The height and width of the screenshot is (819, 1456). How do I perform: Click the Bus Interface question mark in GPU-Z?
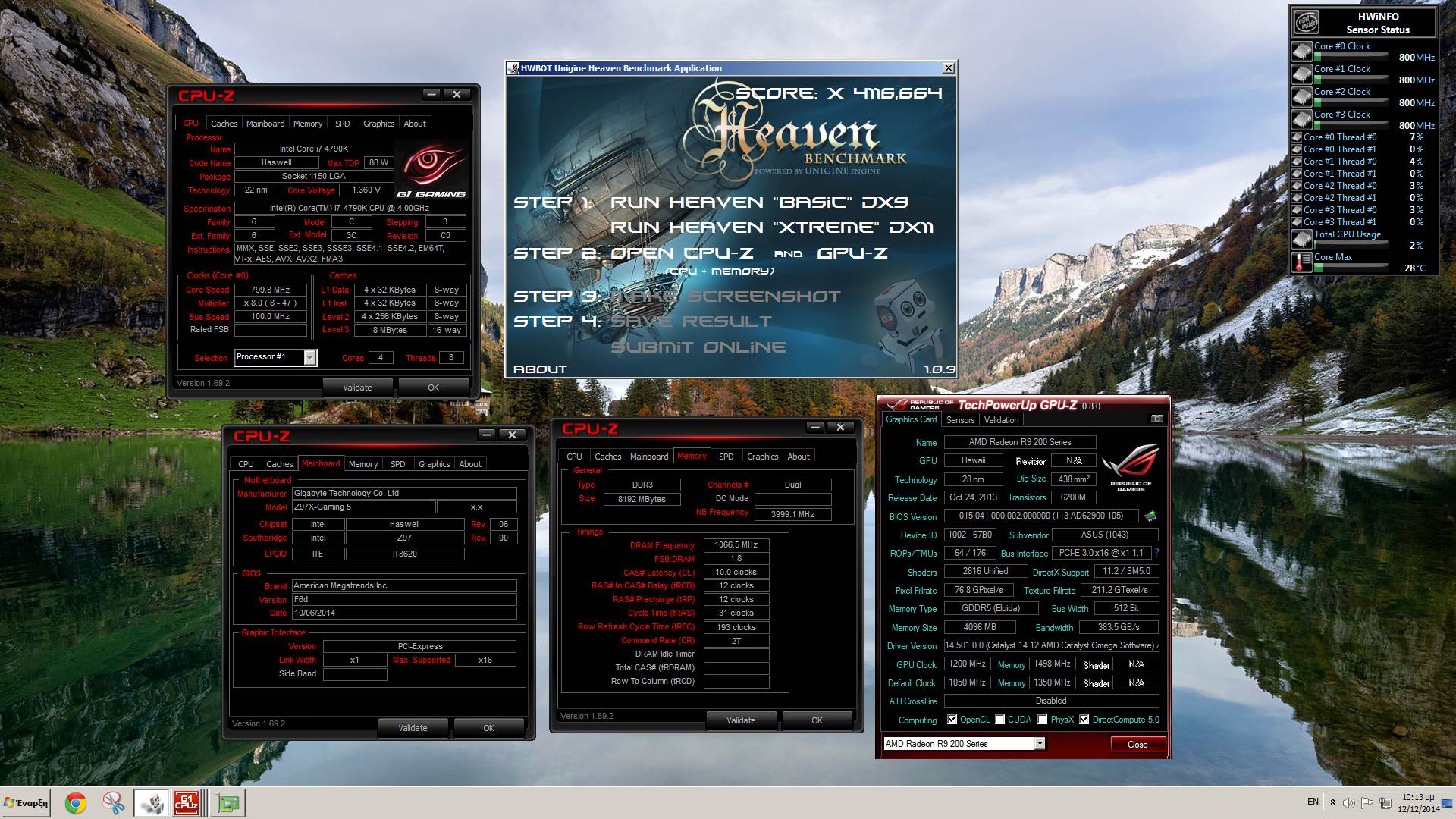1156,553
